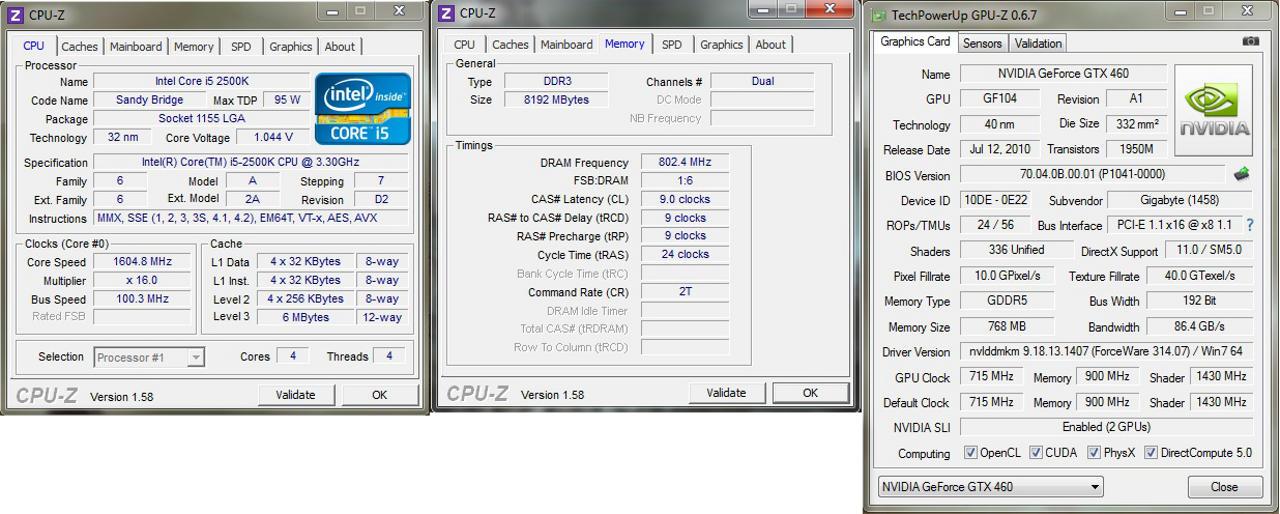Image resolution: width=1280 pixels, height=514 pixels.
Task: Click Validate button in Memory CPU-Z window
Action: tap(726, 393)
